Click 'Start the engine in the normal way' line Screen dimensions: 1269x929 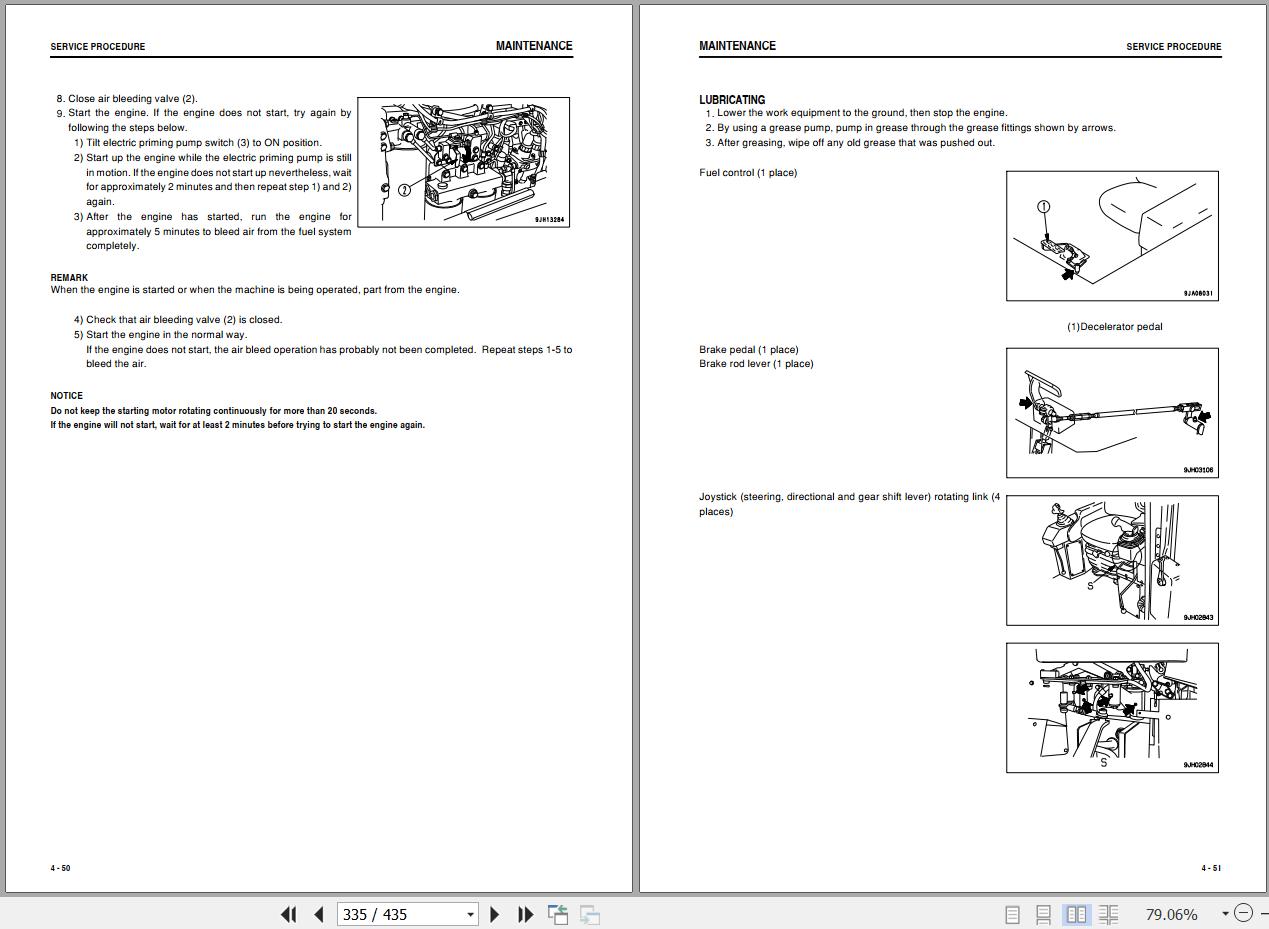tap(160, 335)
